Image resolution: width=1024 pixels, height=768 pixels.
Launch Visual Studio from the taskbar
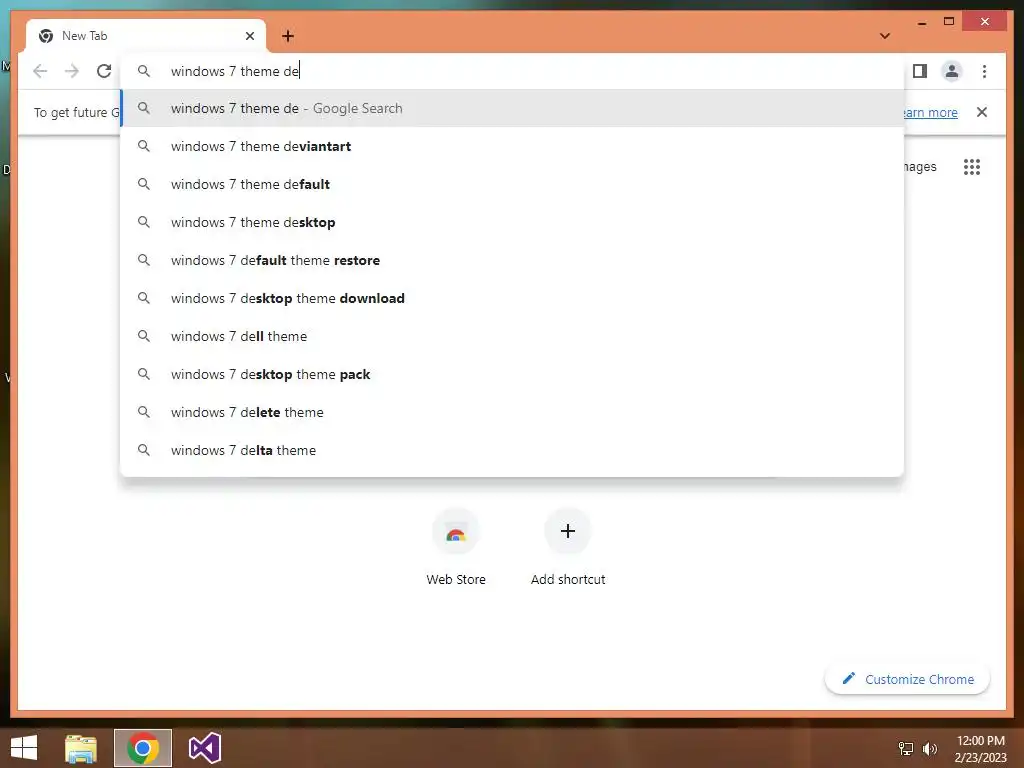[x=204, y=748]
